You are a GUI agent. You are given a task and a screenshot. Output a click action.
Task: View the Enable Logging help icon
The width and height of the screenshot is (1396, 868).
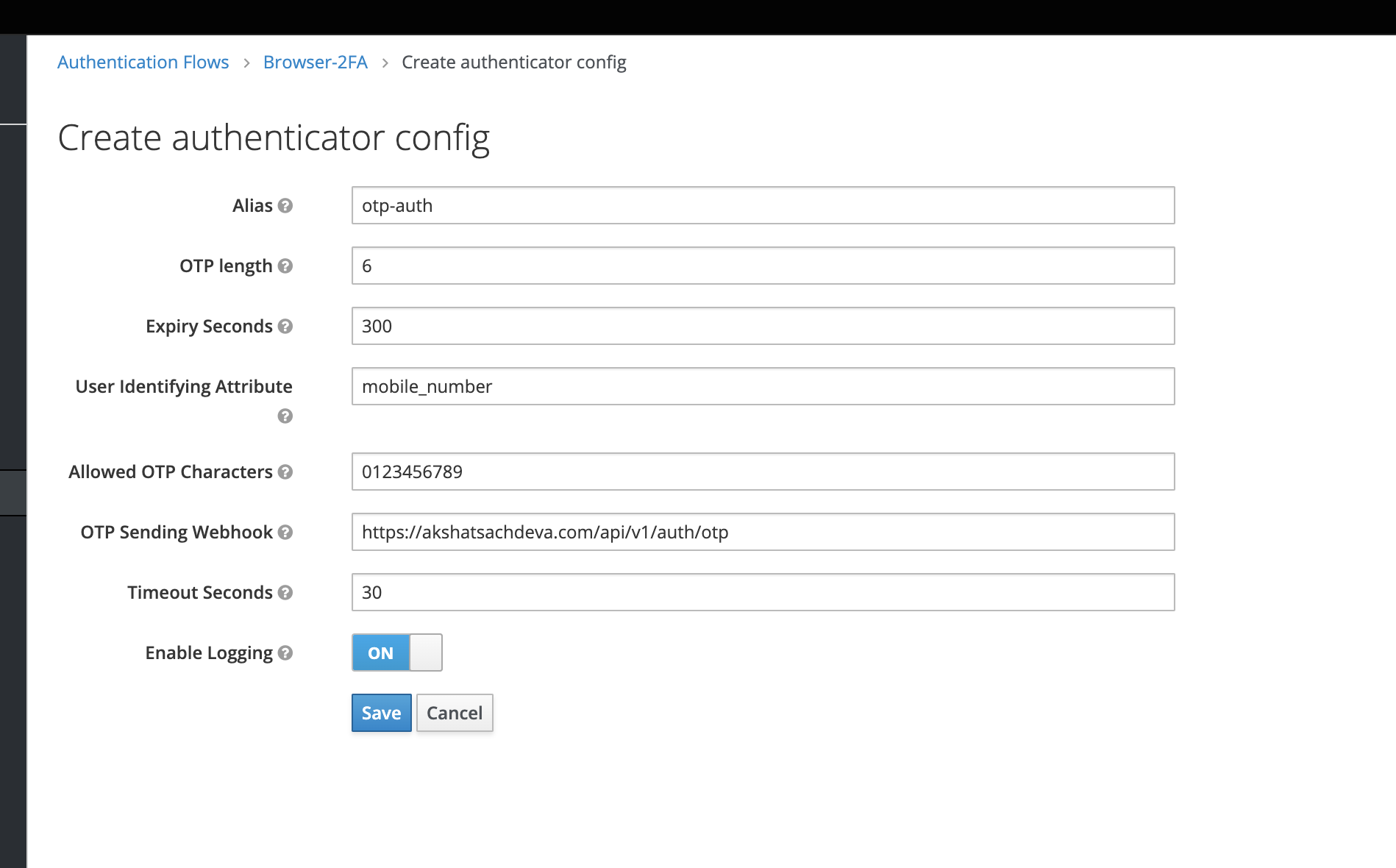click(286, 653)
